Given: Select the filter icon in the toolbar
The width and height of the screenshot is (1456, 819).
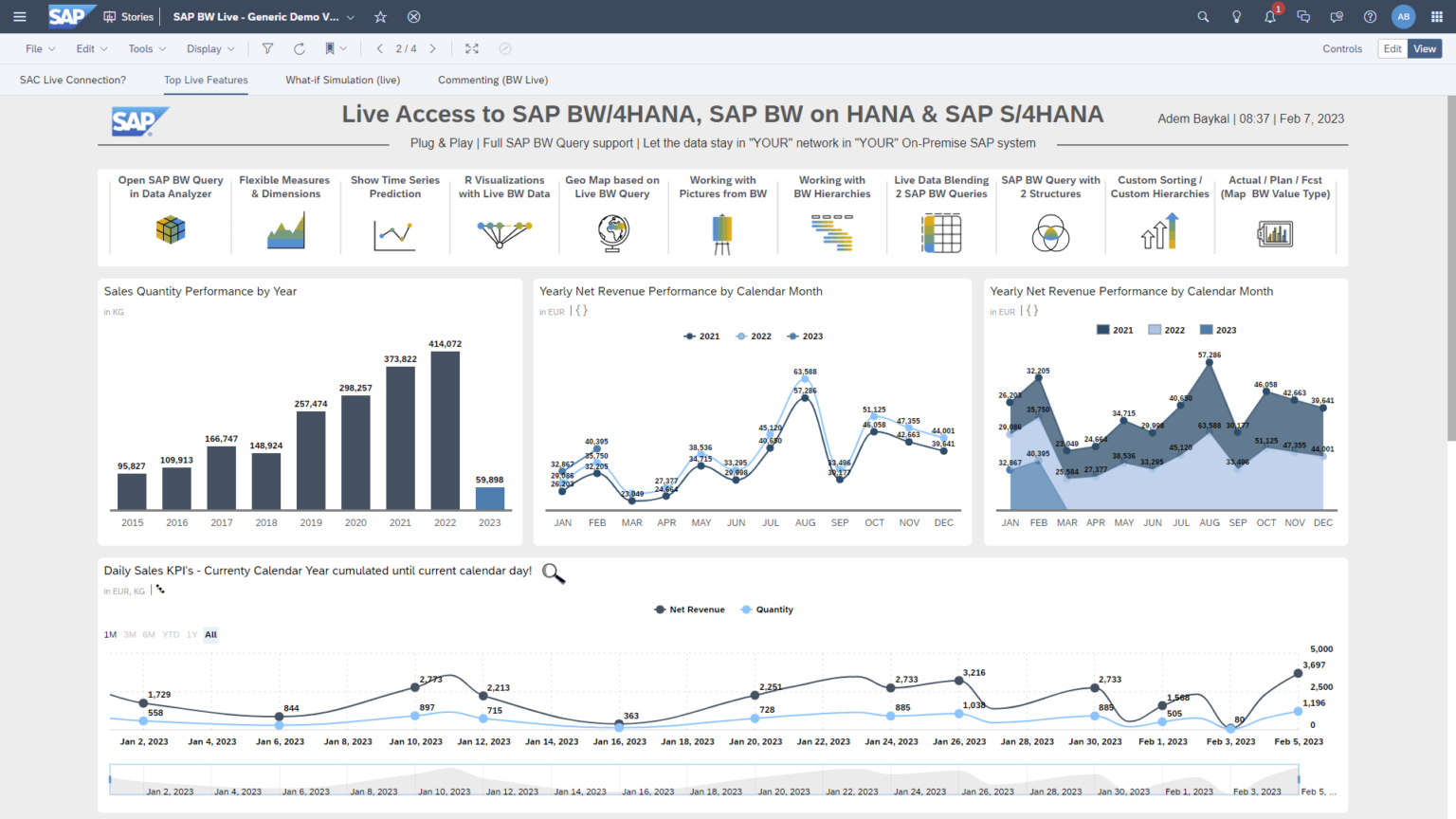Looking at the screenshot, I should click(x=268, y=48).
